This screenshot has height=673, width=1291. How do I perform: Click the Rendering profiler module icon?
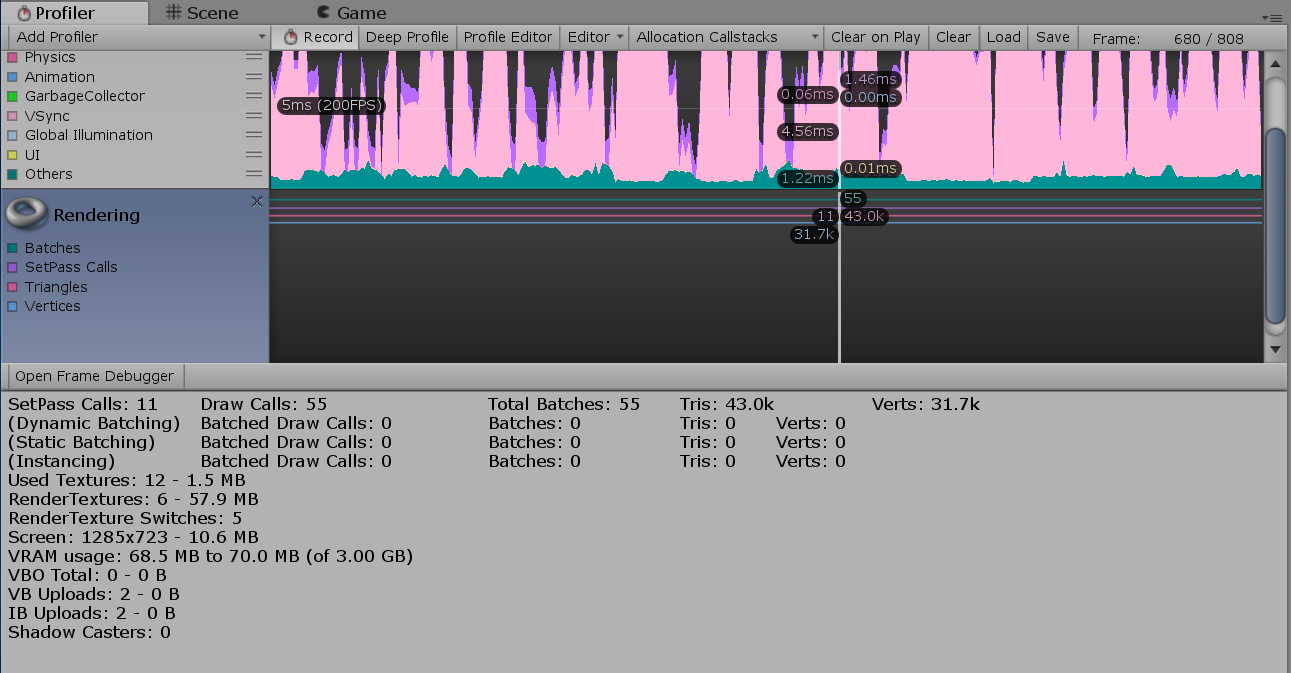25,214
